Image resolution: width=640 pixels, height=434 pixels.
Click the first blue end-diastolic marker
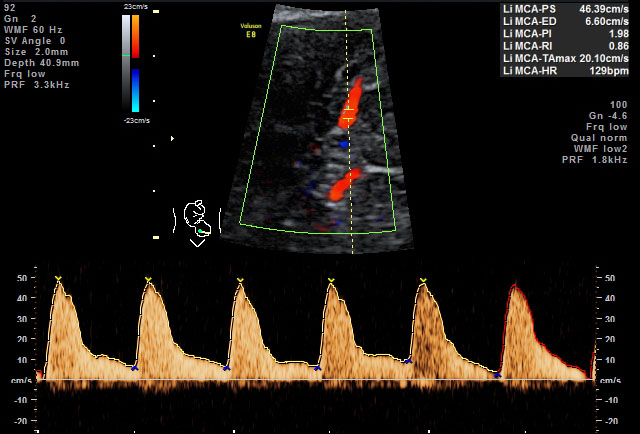(135, 368)
